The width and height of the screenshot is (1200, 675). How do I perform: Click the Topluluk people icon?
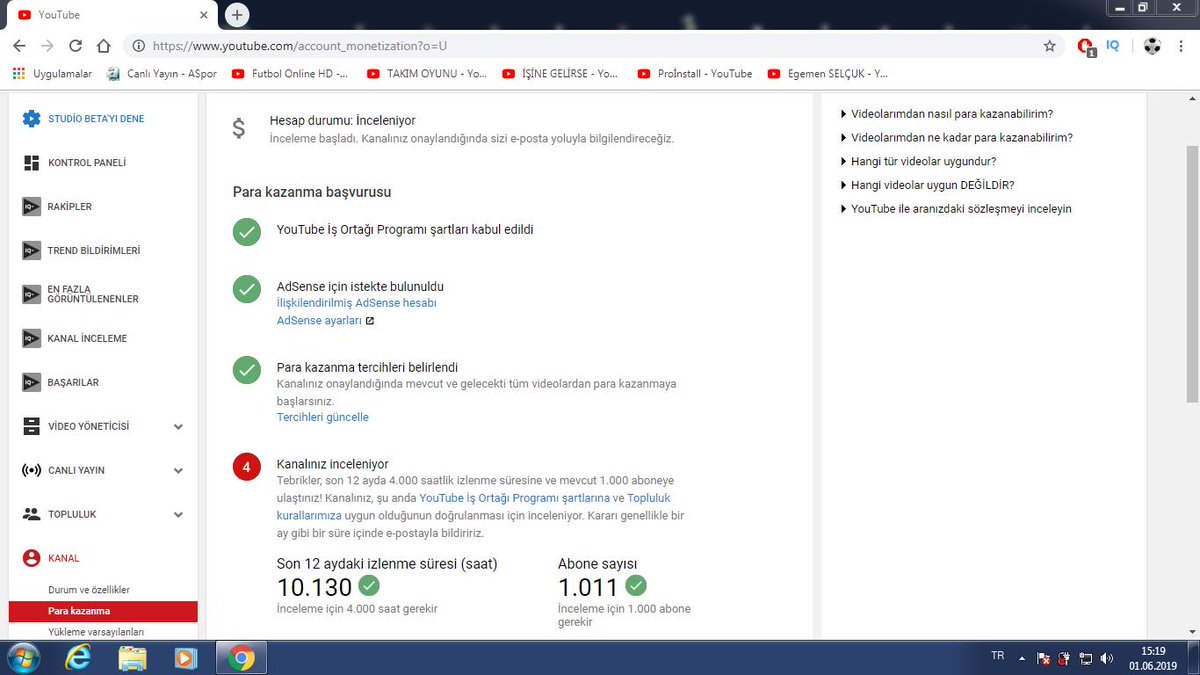point(31,514)
